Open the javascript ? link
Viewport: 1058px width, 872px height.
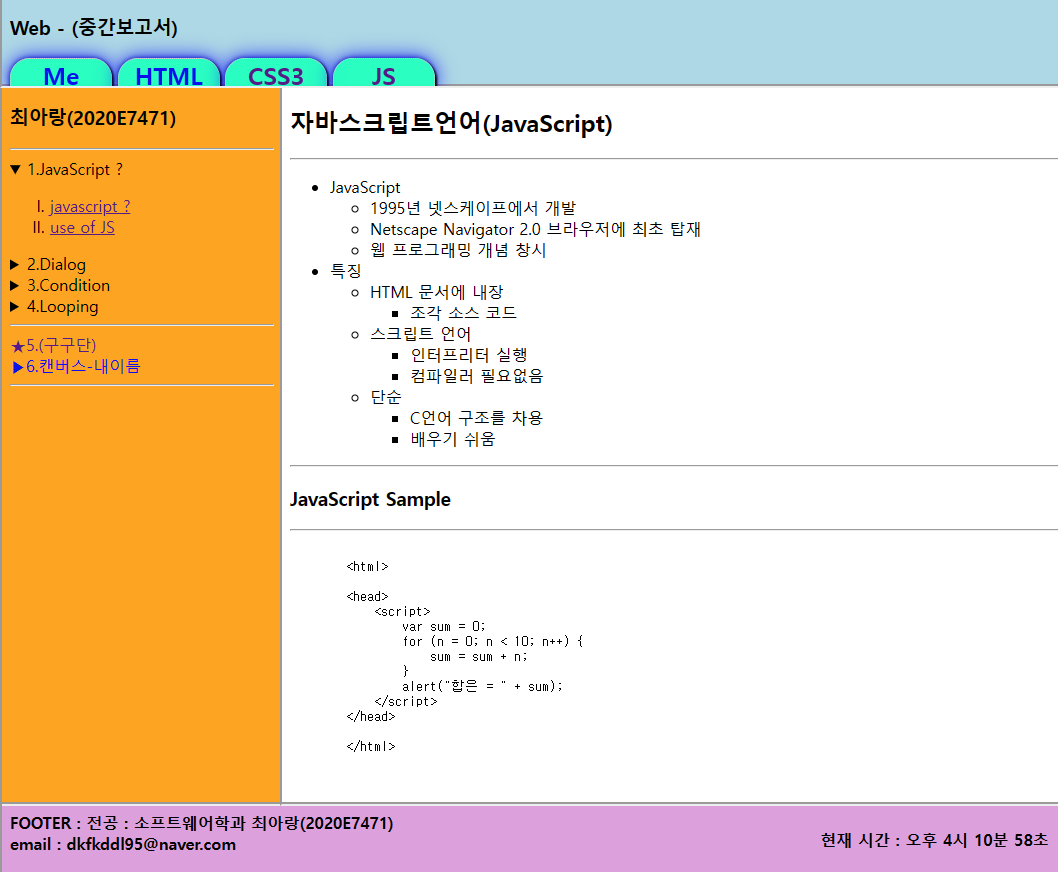[x=90, y=207]
